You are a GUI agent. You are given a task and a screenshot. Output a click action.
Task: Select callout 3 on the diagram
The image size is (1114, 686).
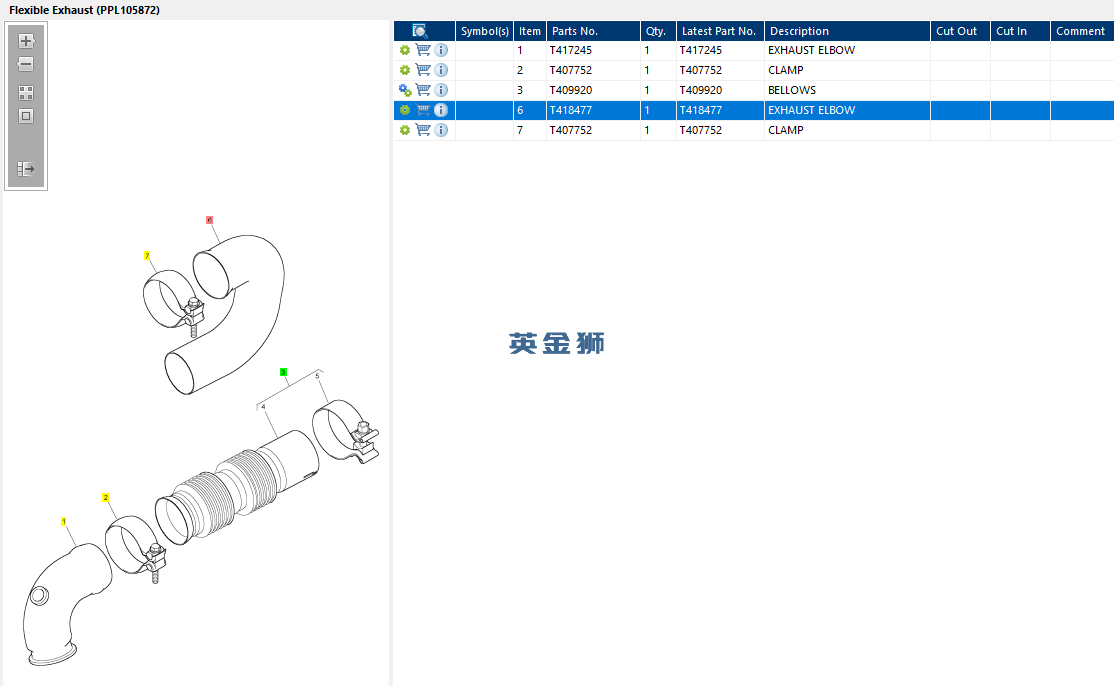[283, 372]
